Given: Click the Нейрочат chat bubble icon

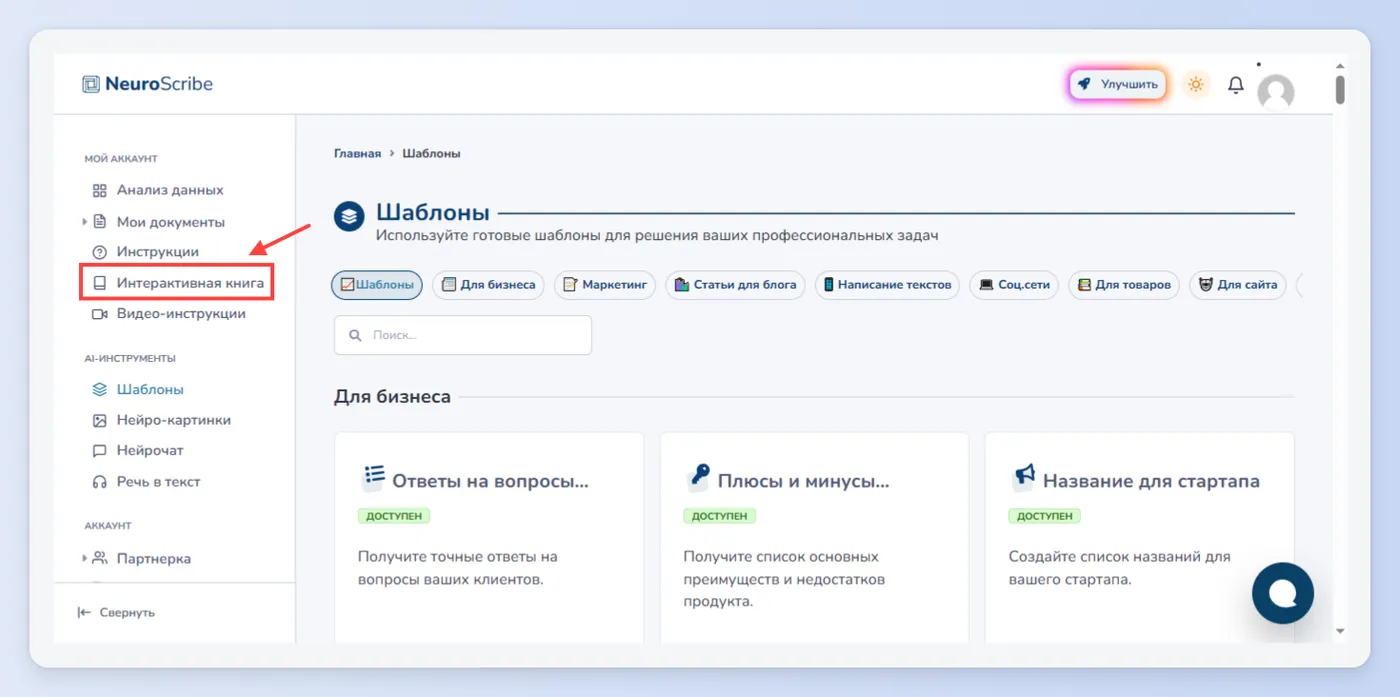Looking at the screenshot, I should pyautogui.click(x=99, y=451).
